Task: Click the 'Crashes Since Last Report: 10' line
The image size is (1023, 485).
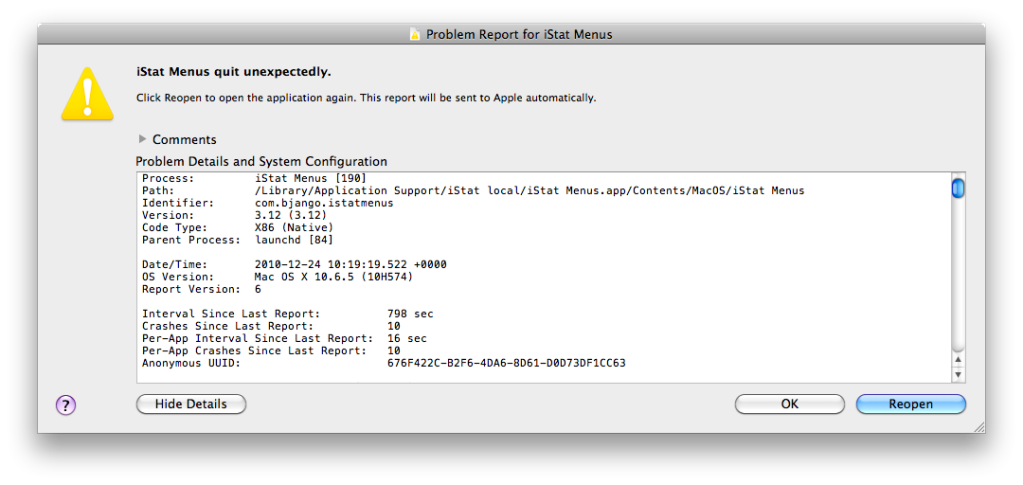Action: pos(271,326)
